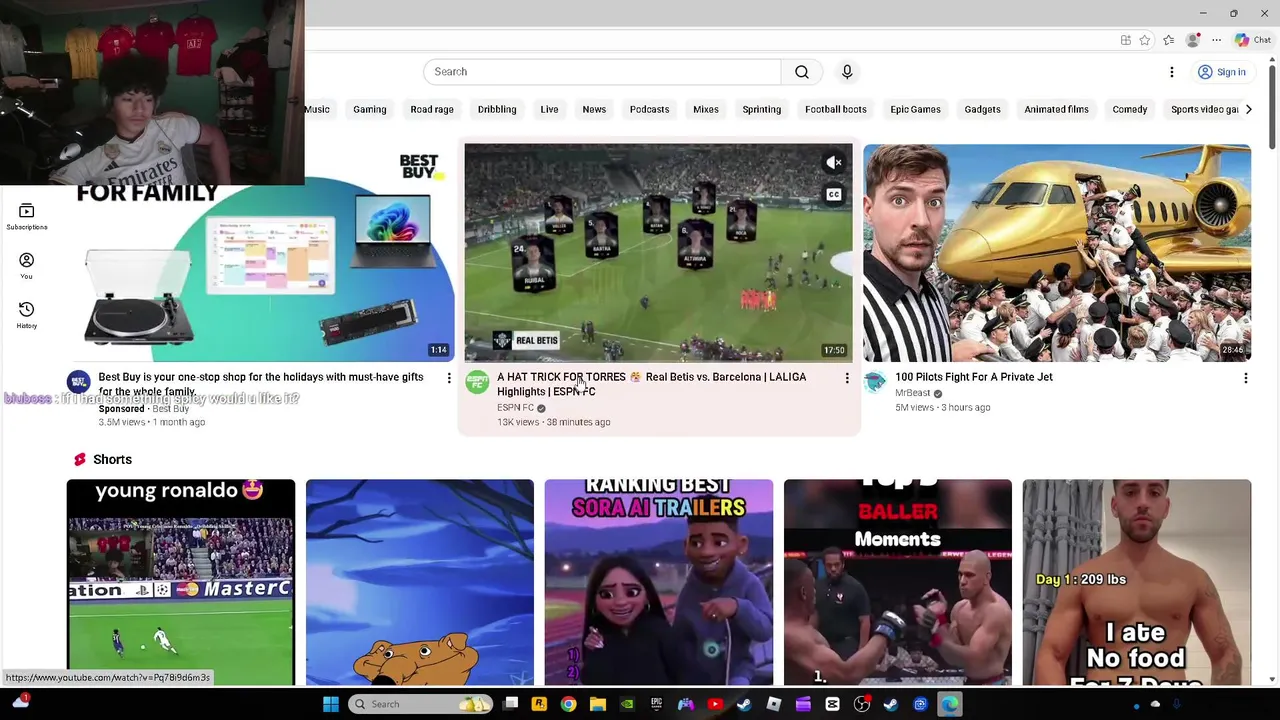The image size is (1280, 720).
Task: Open the ESPN FC channel name link
Action: [x=516, y=408]
